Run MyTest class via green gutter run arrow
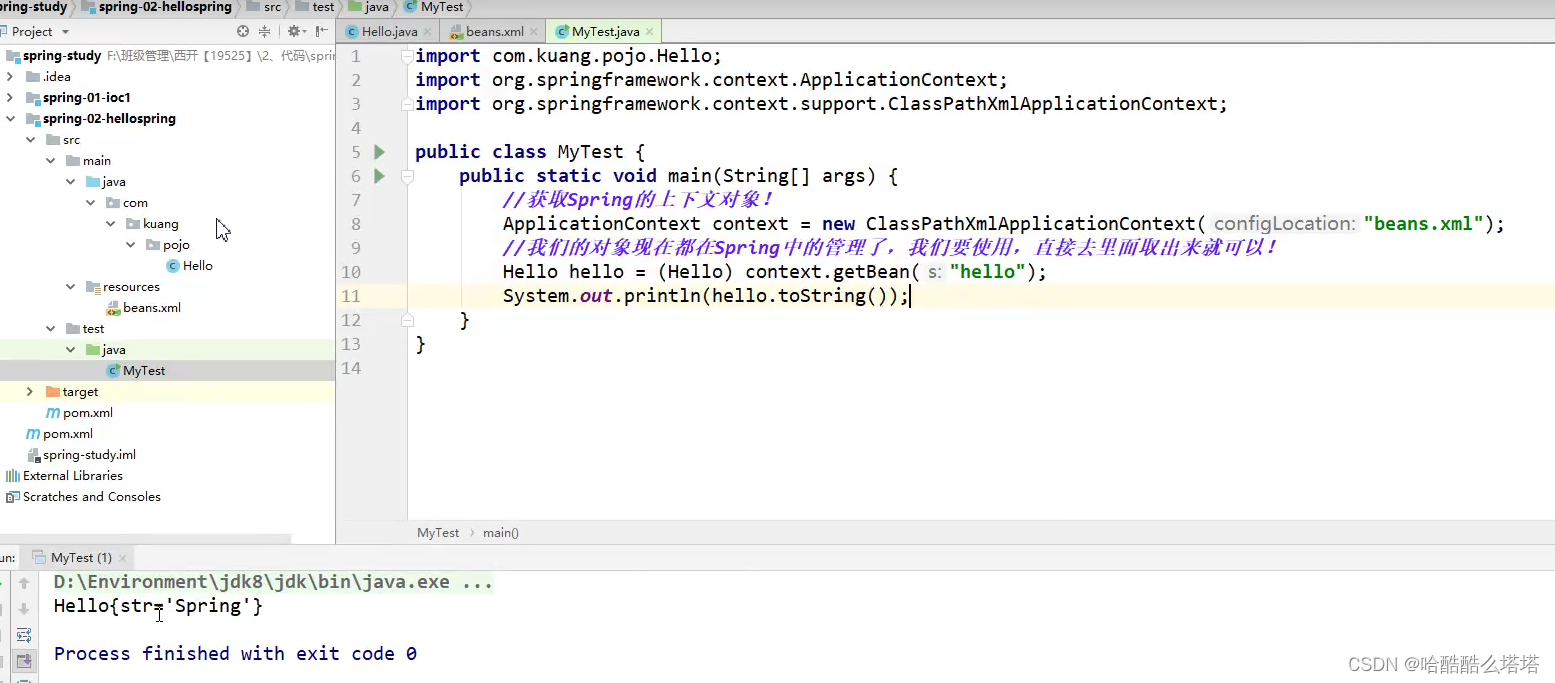The image size is (1555, 683). pyautogui.click(x=379, y=151)
